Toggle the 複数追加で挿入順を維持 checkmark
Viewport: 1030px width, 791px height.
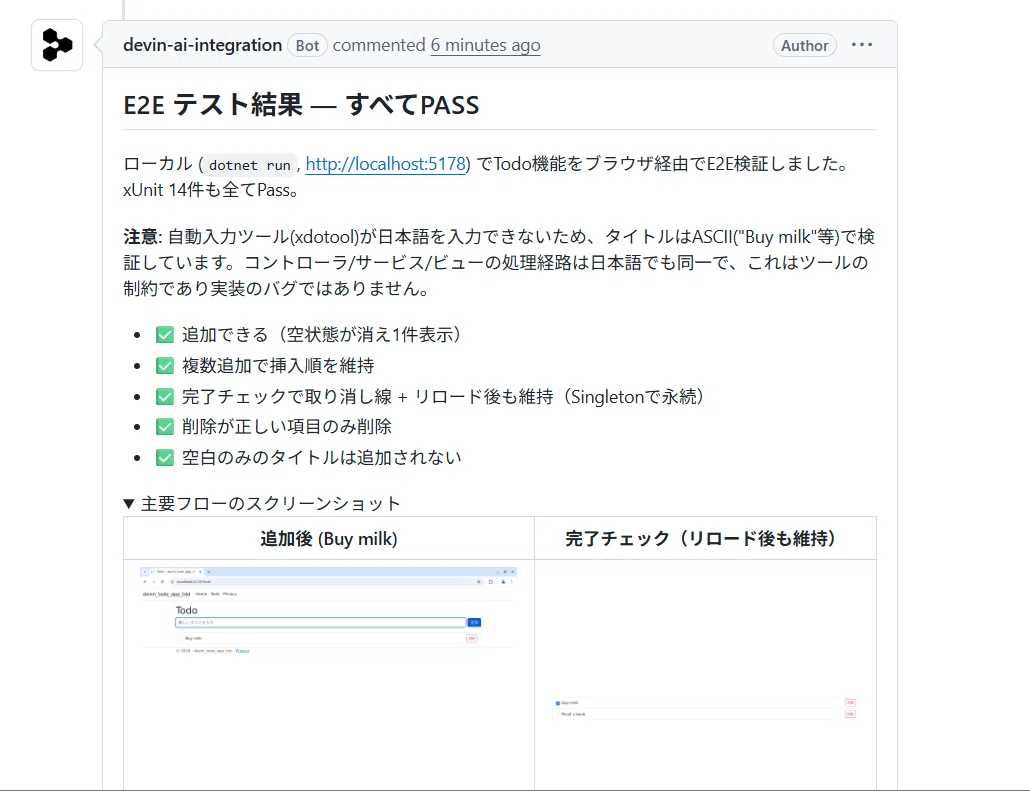[x=165, y=366]
